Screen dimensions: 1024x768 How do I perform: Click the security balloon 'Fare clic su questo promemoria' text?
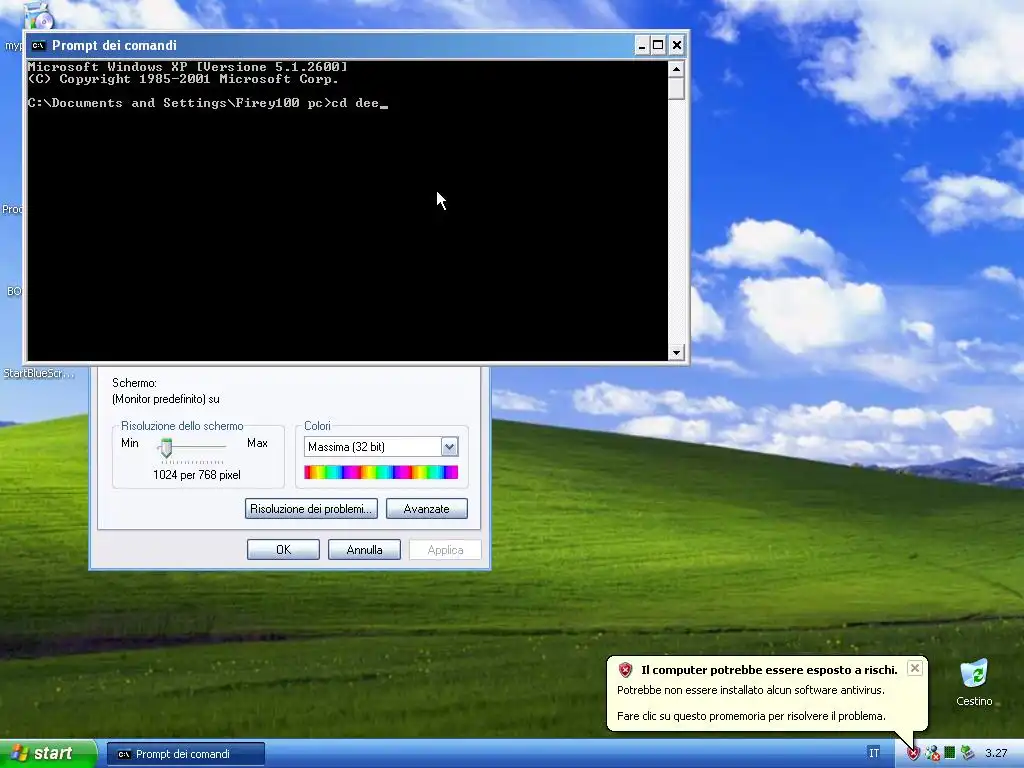pyautogui.click(x=751, y=716)
